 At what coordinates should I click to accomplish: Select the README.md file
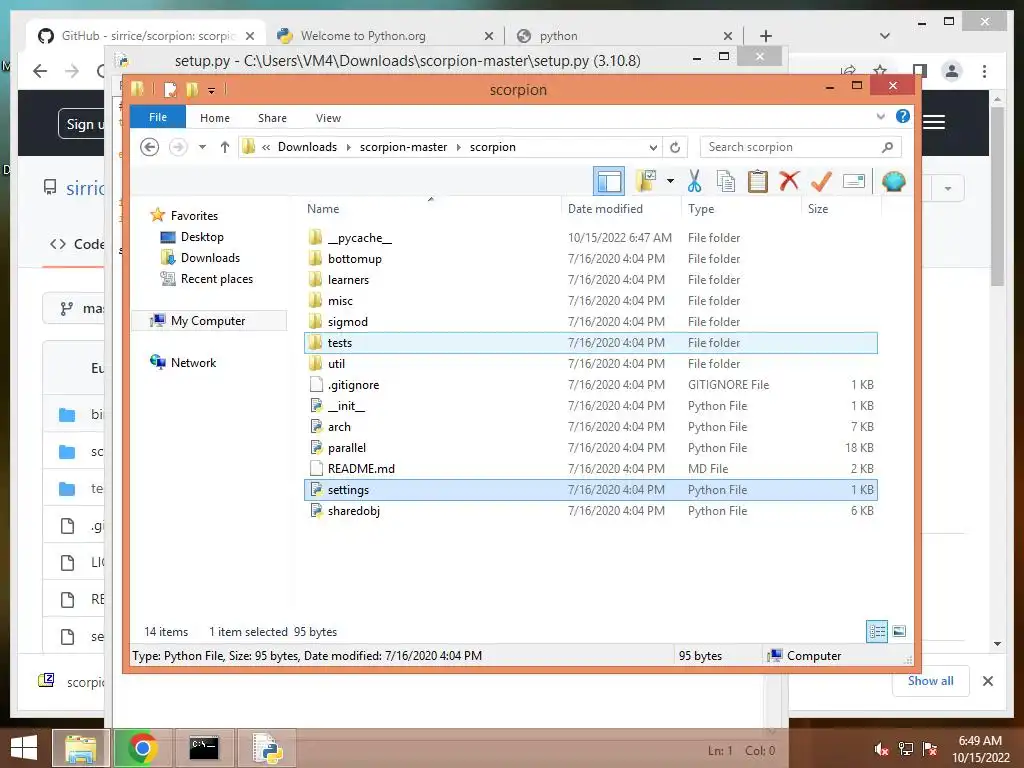pos(590,468)
